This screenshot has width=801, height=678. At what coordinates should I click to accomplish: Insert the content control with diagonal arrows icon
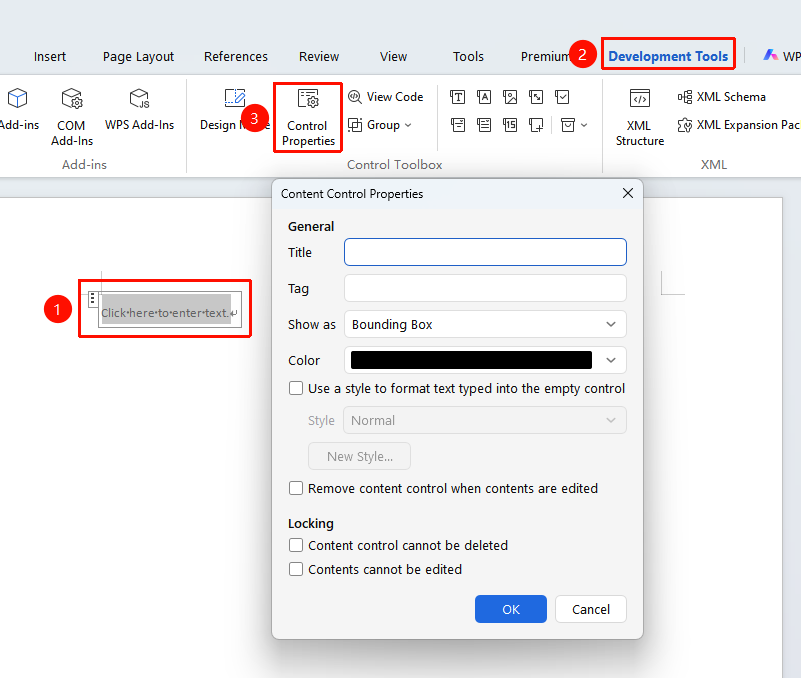536,97
